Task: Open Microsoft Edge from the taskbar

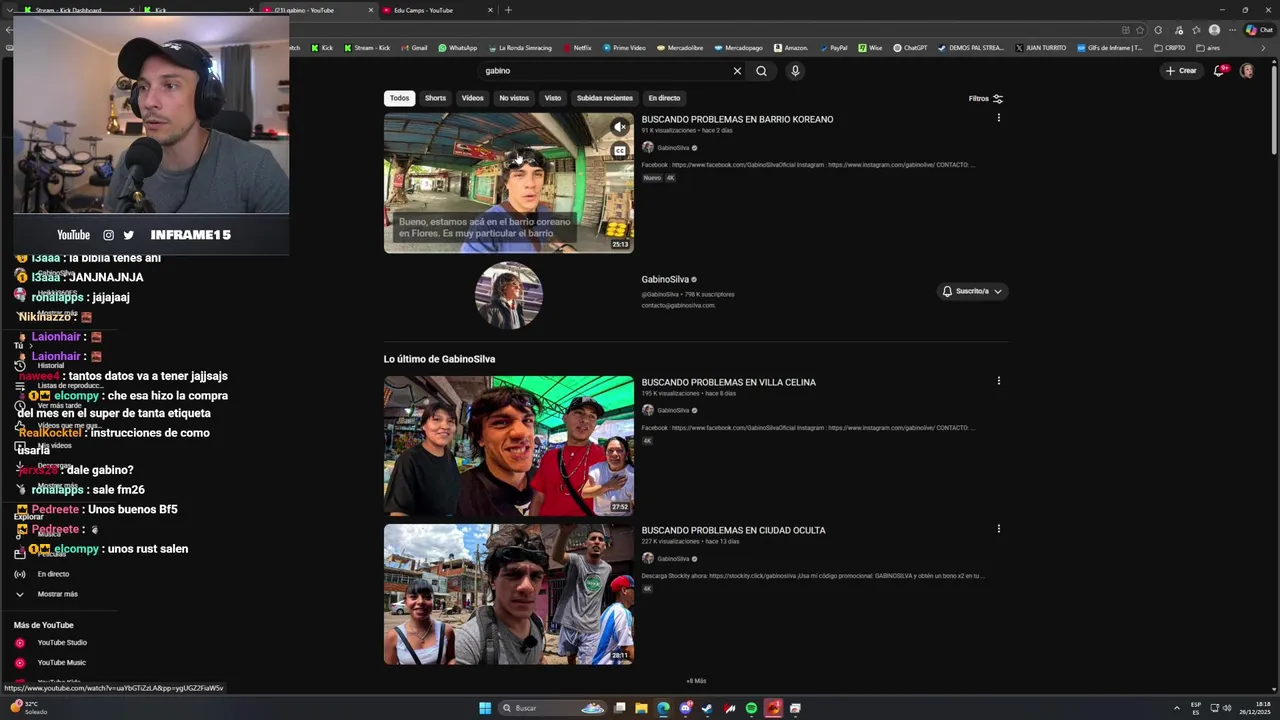Action: [x=663, y=708]
